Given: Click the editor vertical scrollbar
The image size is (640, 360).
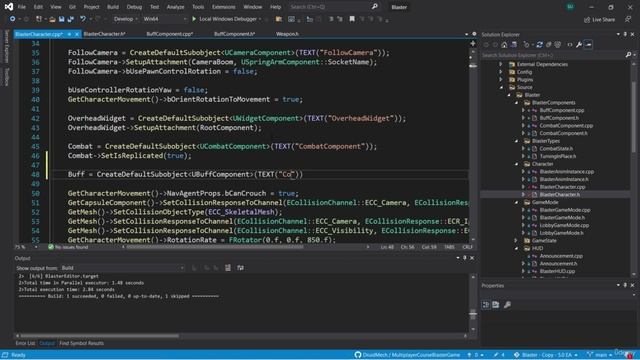Looking at the screenshot, I should click(473, 143).
